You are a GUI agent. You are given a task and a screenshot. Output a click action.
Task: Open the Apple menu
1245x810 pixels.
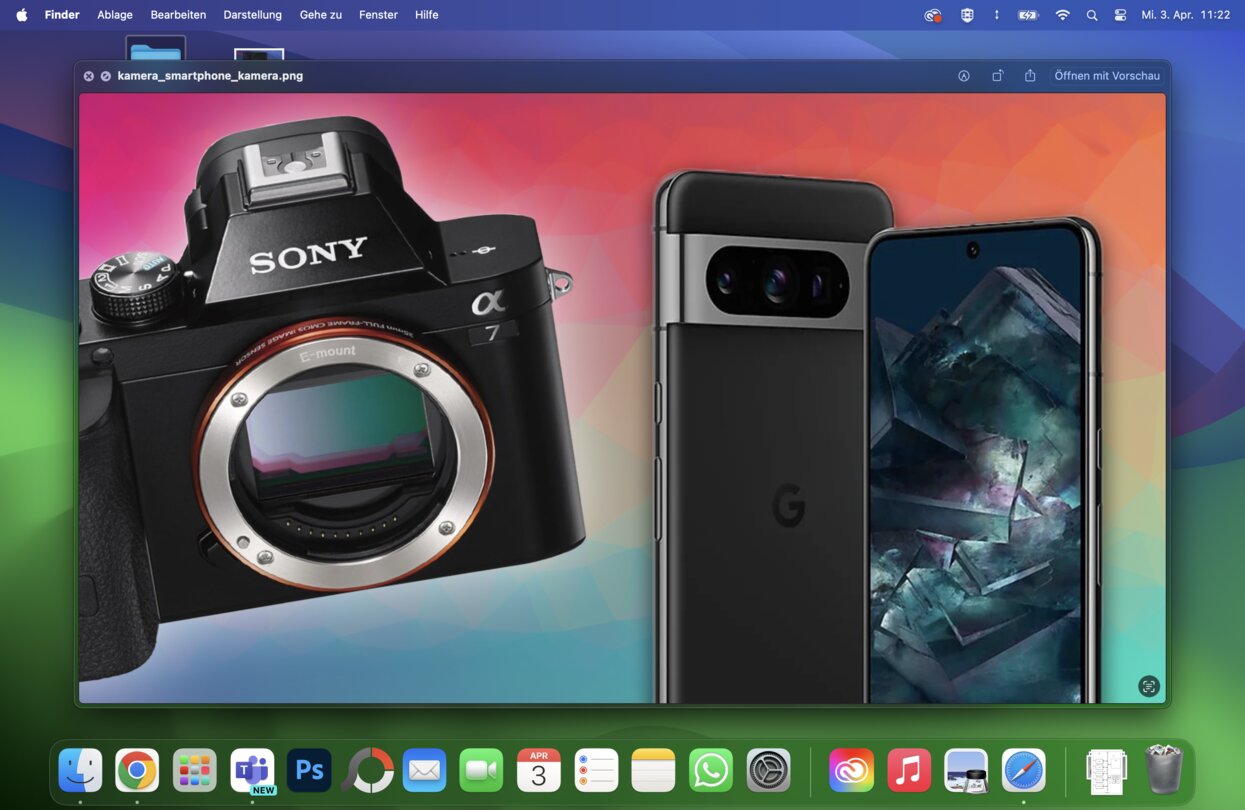(x=22, y=15)
